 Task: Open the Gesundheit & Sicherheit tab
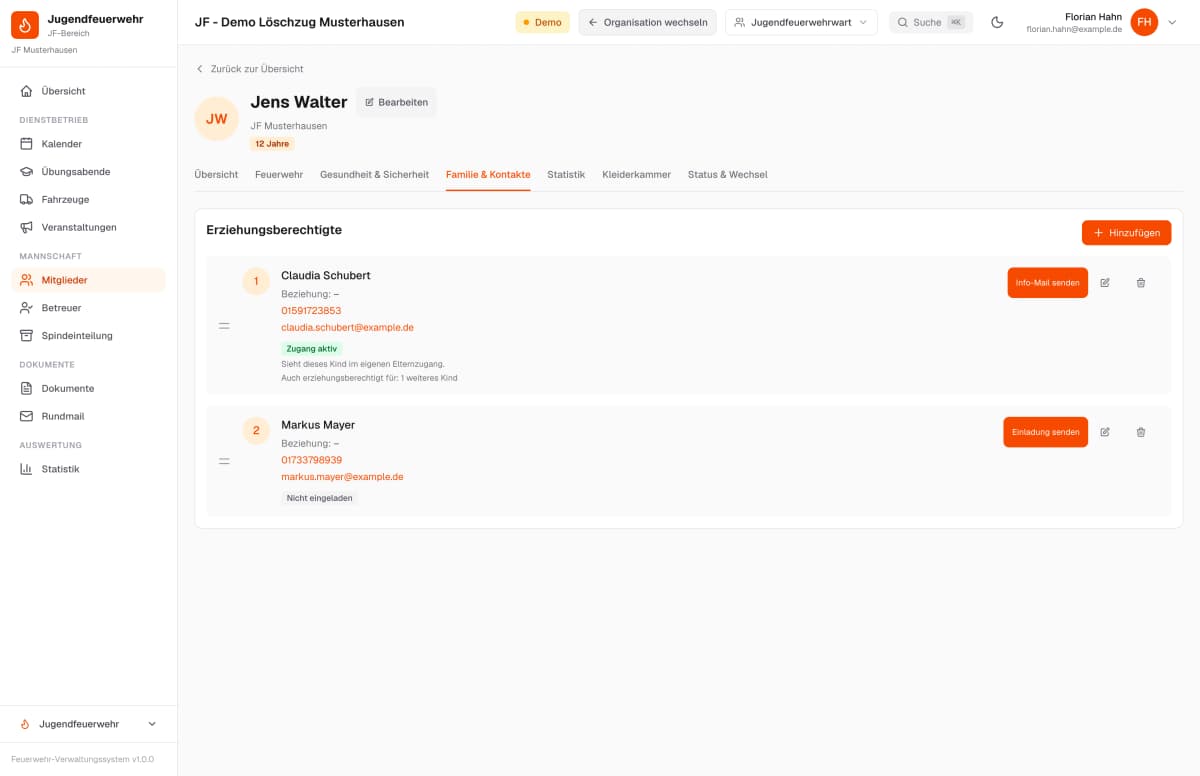pos(374,175)
